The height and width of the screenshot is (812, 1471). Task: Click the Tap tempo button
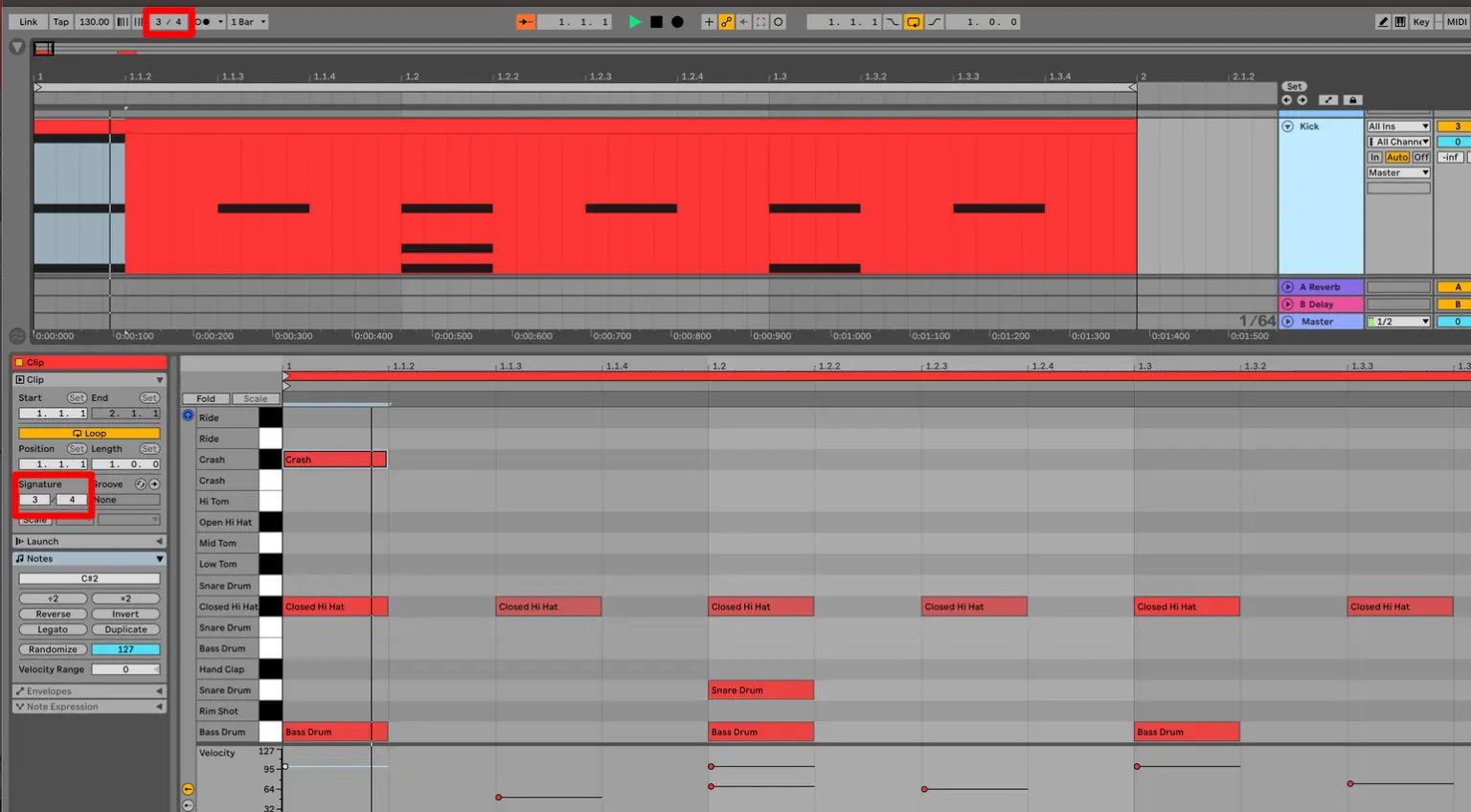coord(60,21)
